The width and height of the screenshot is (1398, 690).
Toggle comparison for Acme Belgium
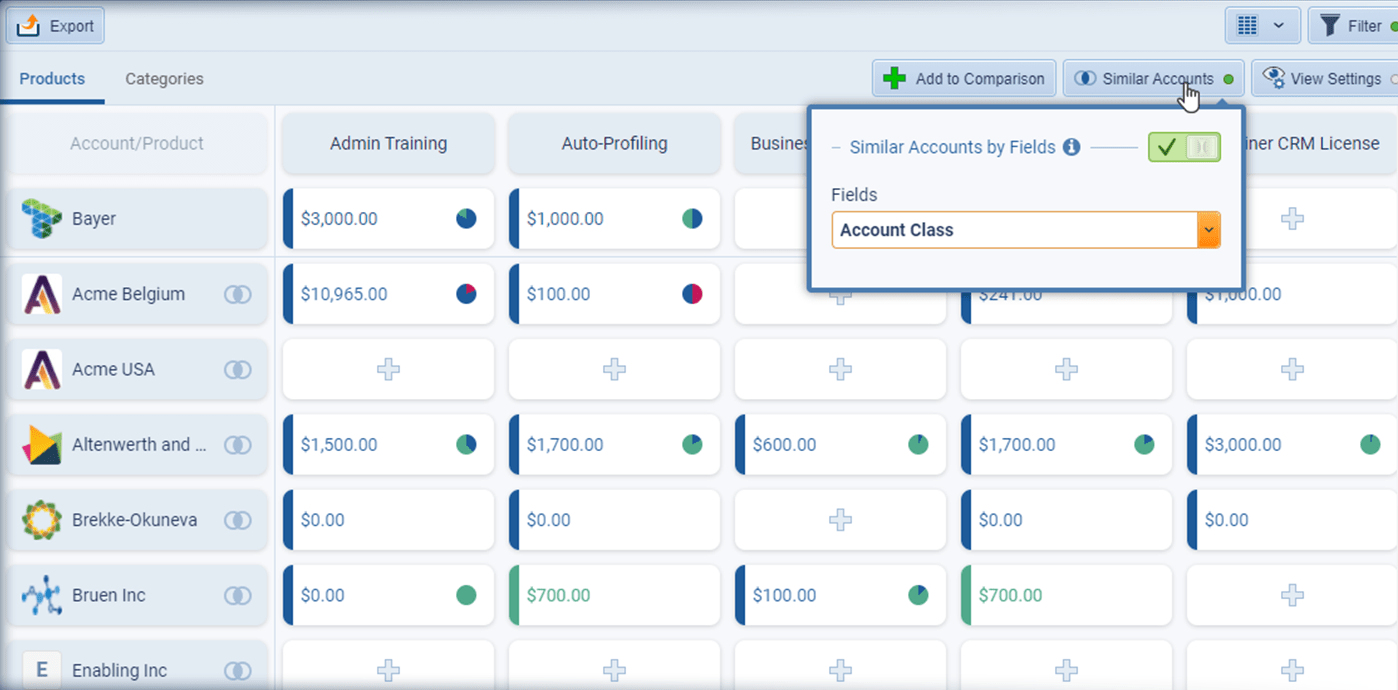238,294
